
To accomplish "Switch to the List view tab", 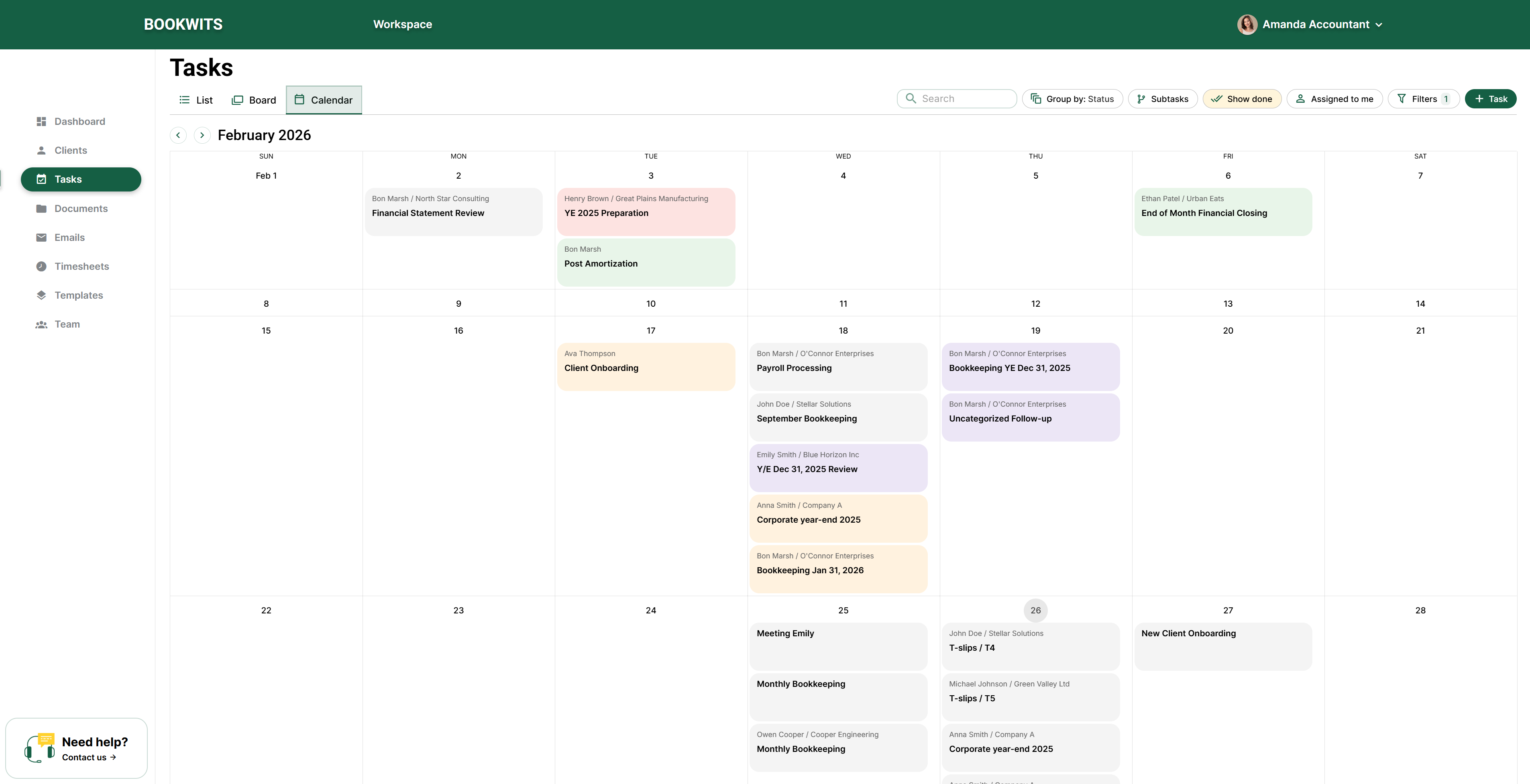I will pyautogui.click(x=196, y=100).
